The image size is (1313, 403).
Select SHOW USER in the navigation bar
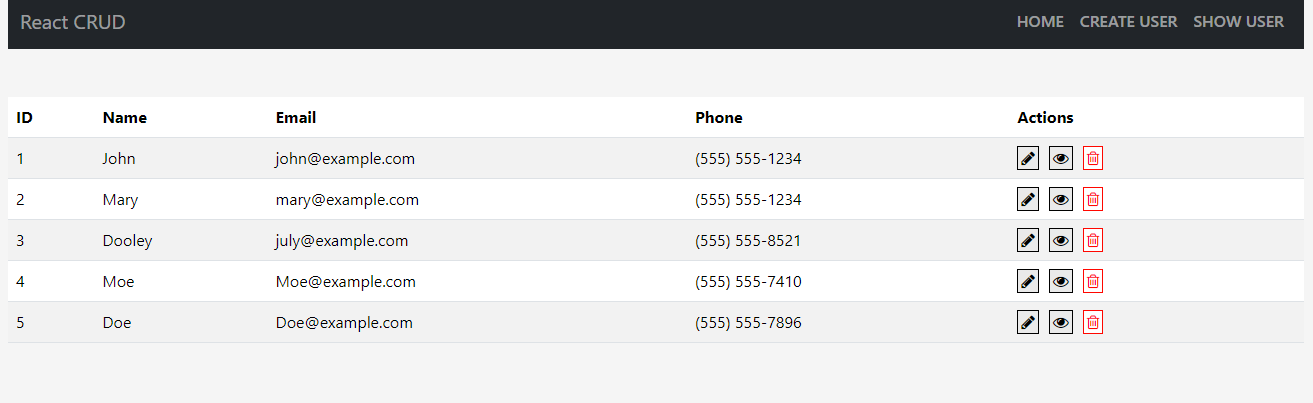tap(1238, 22)
